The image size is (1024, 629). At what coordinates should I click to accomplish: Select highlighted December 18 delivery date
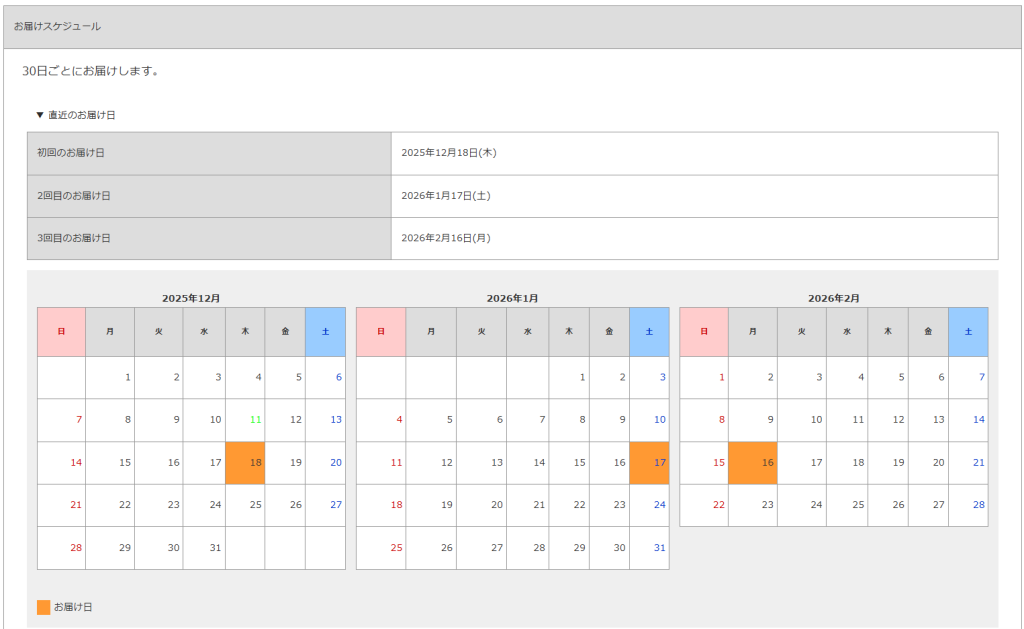pos(245,463)
